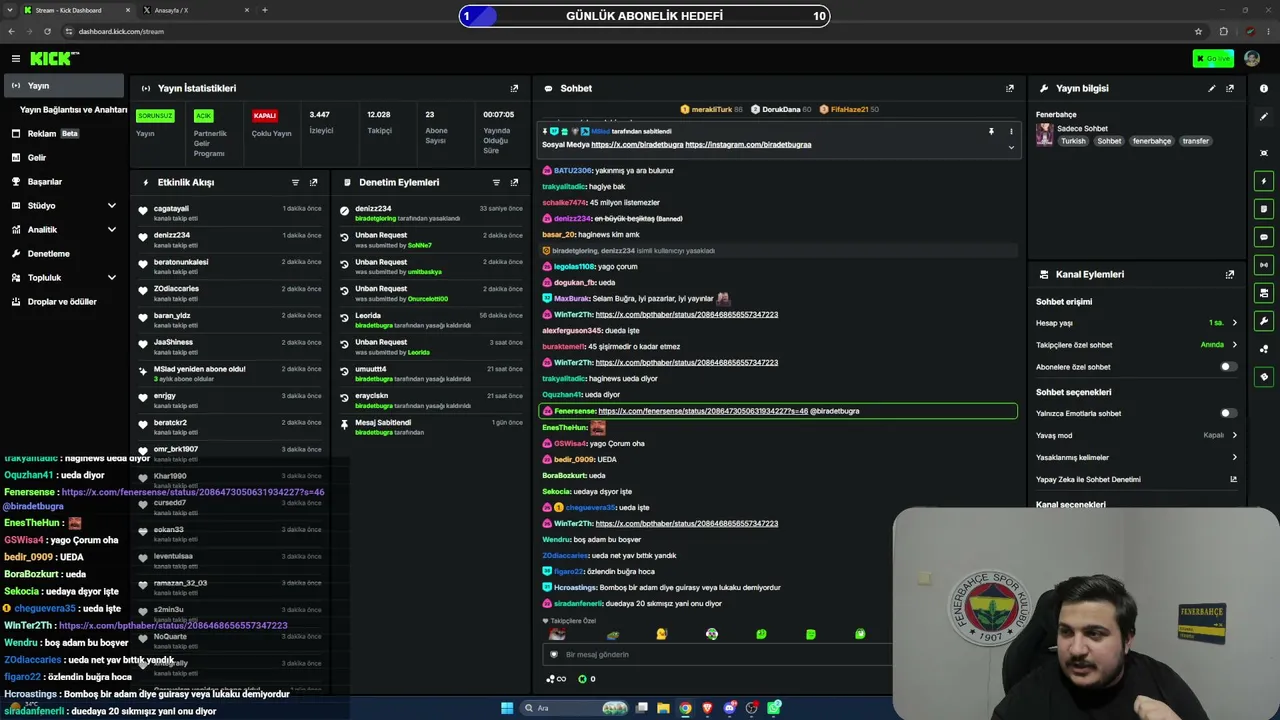Pop out the Yayın bilgisi panel

pos(1230,88)
